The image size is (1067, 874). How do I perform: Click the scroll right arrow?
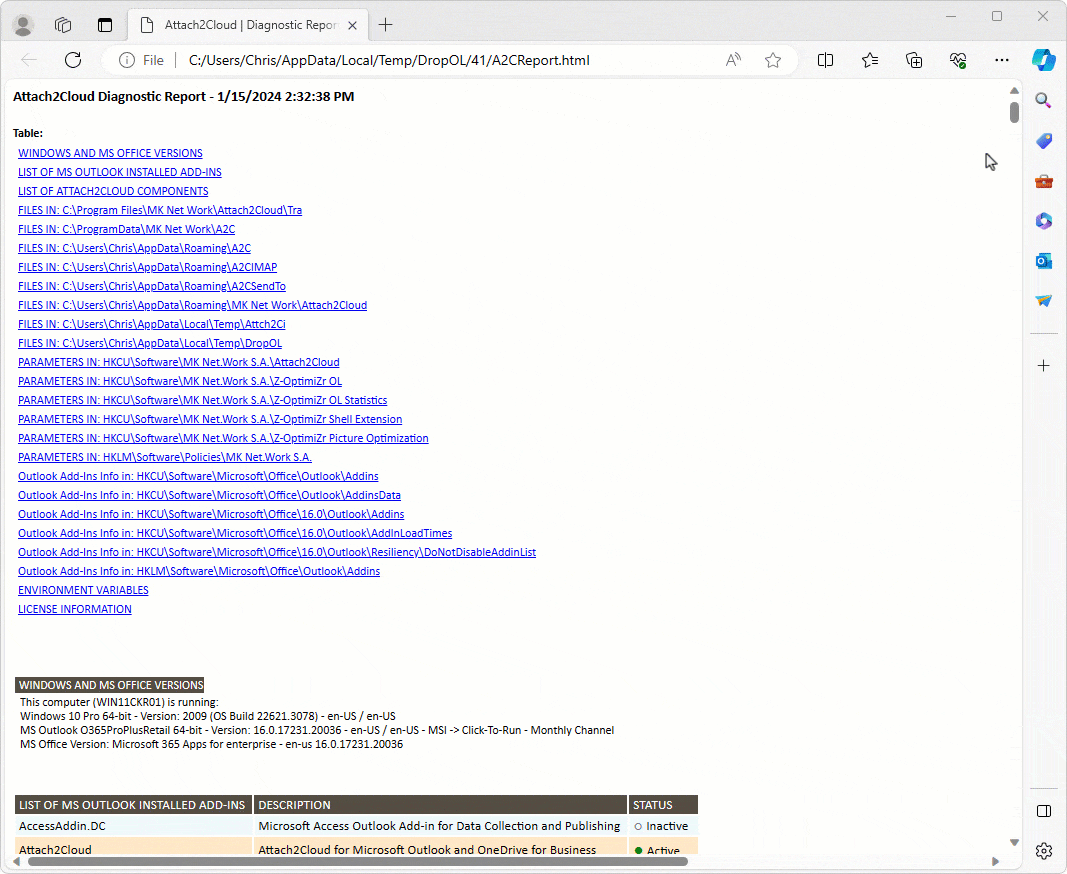pos(996,862)
